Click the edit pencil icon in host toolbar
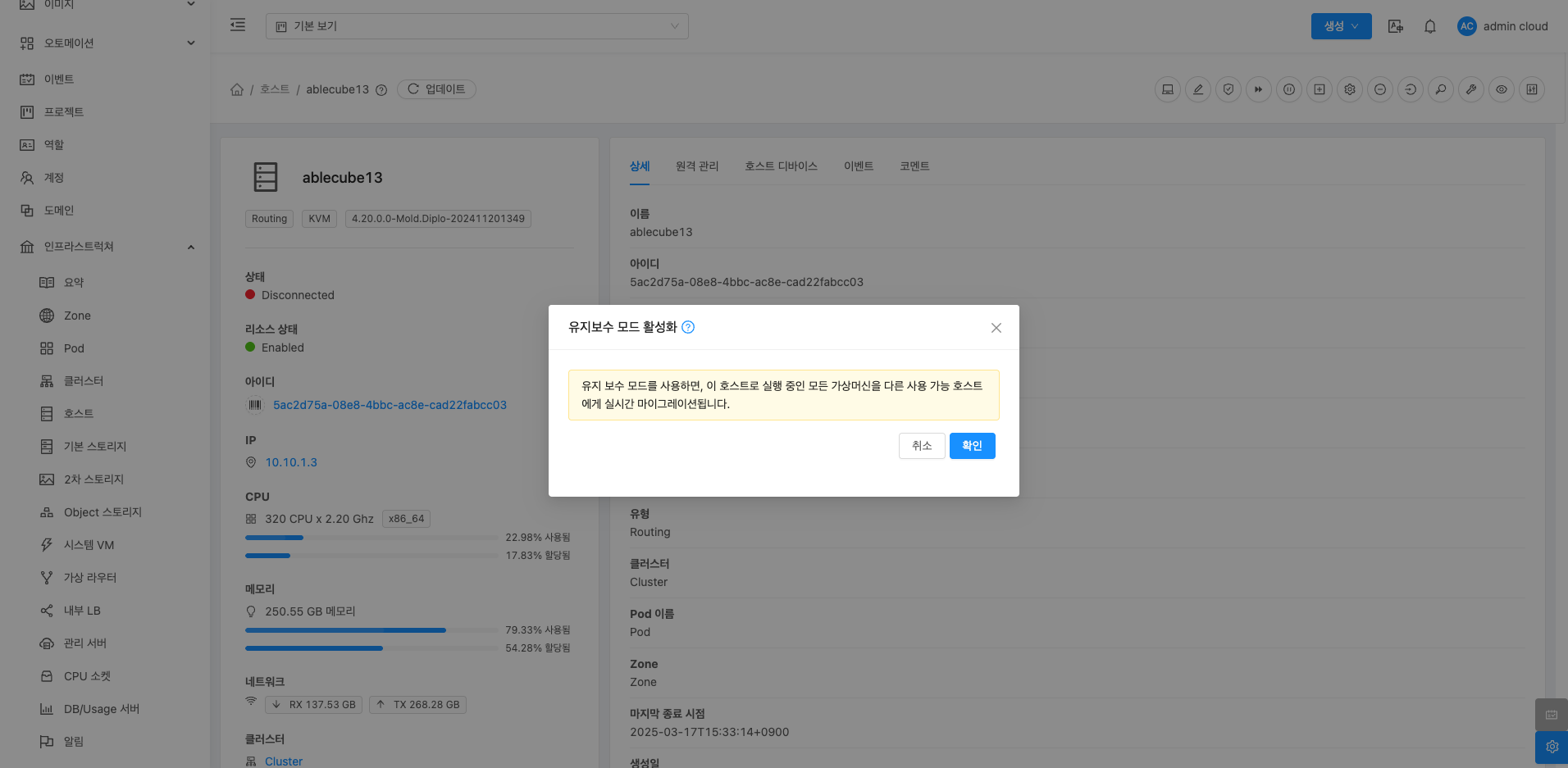1568x768 pixels. pos(1197,89)
